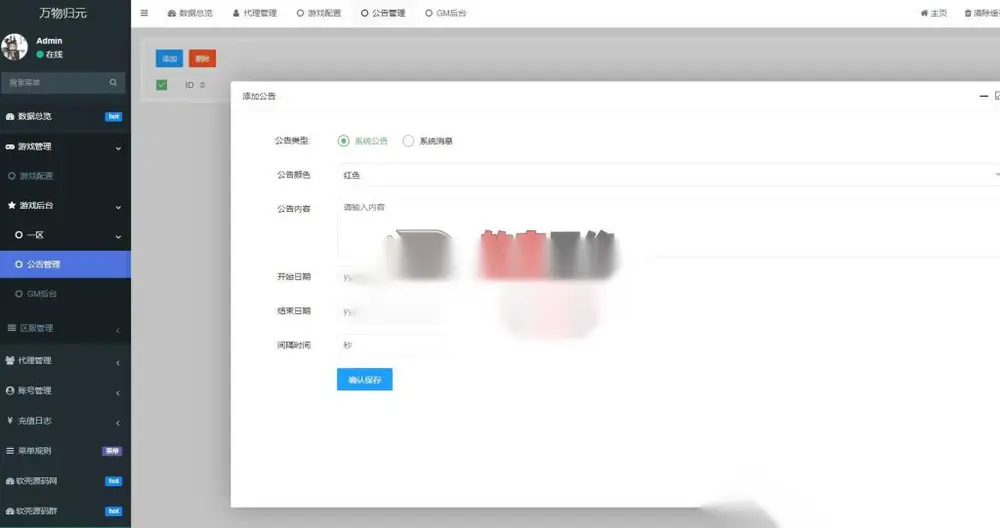
Task: Open the 公告颜色 dropdown showing 红色
Action: pyautogui.click(x=668, y=175)
